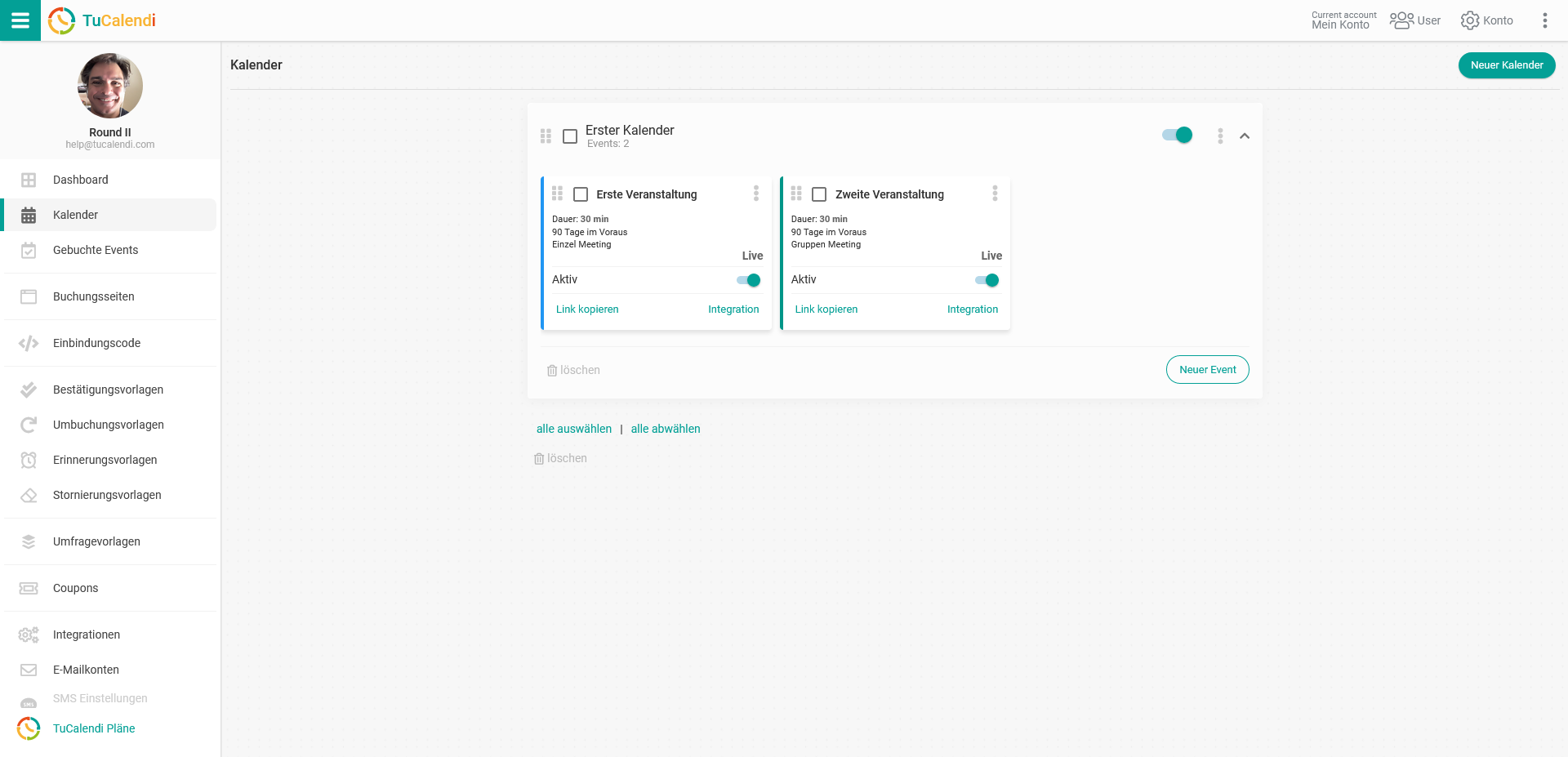Check the Erste Veranstaltung checkbox
Image resolution: width=1568 pixels, height=757 pixels.
point(581,194)
